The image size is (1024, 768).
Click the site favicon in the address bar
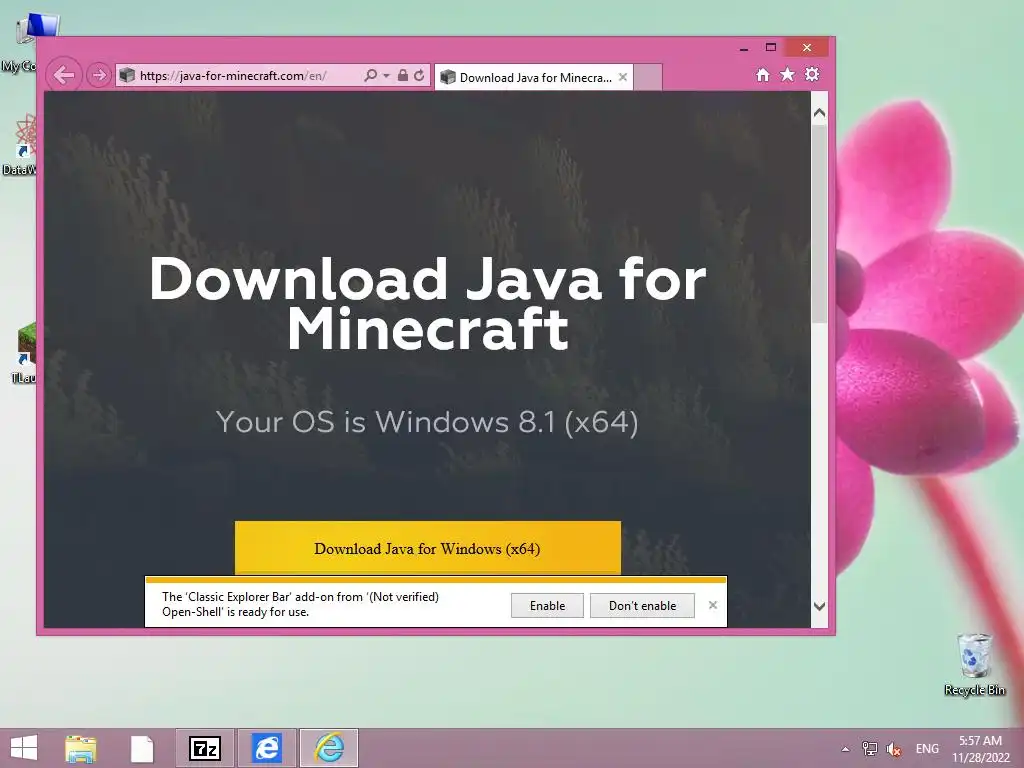coord(127,75)
